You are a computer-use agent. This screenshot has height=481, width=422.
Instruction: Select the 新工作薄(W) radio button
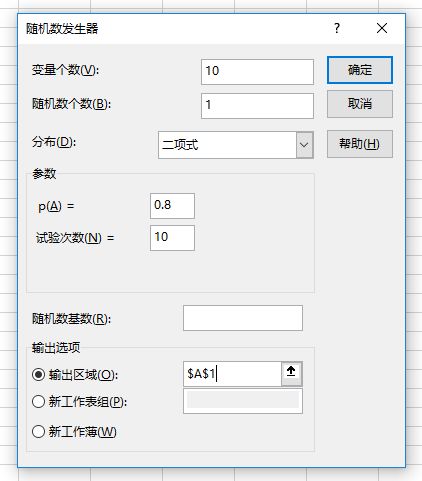click(x=38, y=431)
